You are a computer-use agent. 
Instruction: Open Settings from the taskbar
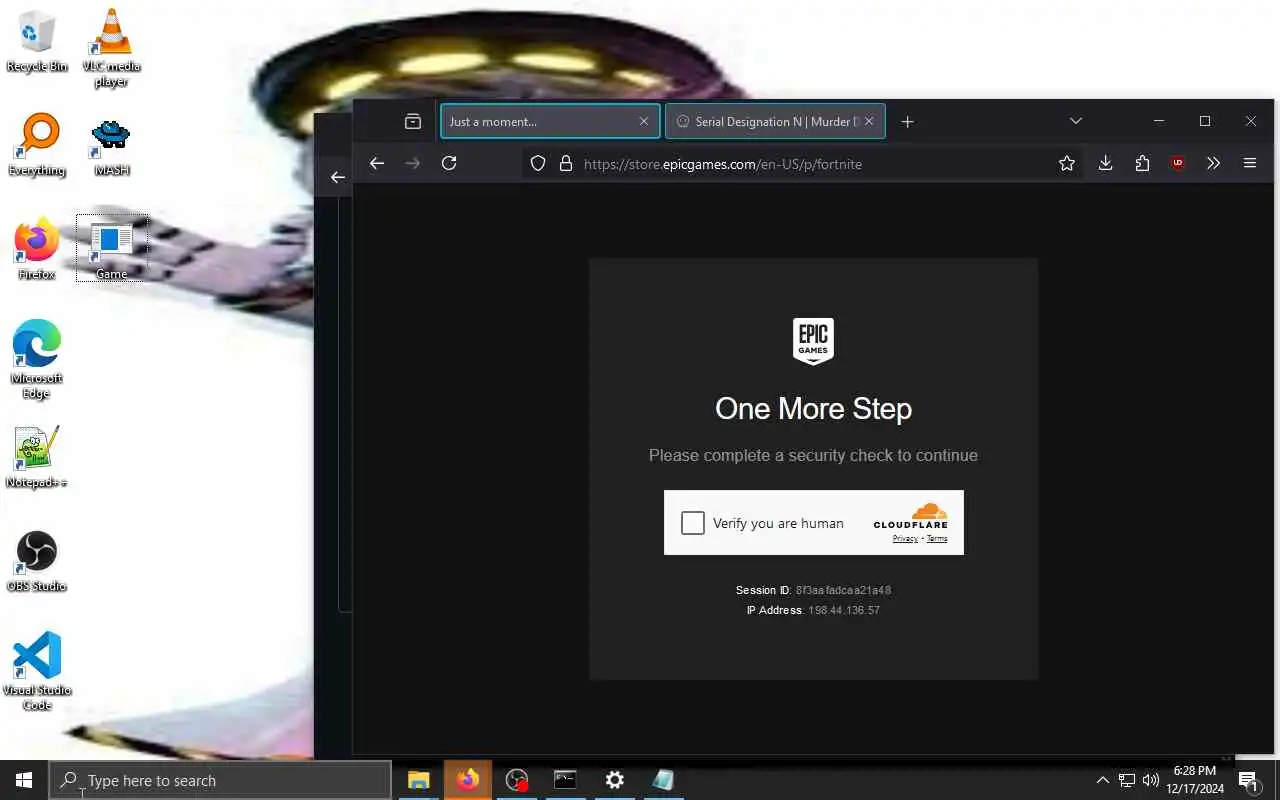click(x=615, y=780)
